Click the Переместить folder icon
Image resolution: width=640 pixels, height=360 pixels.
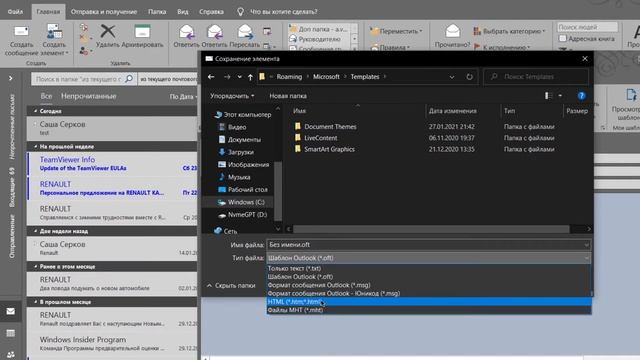click(374, 31)
